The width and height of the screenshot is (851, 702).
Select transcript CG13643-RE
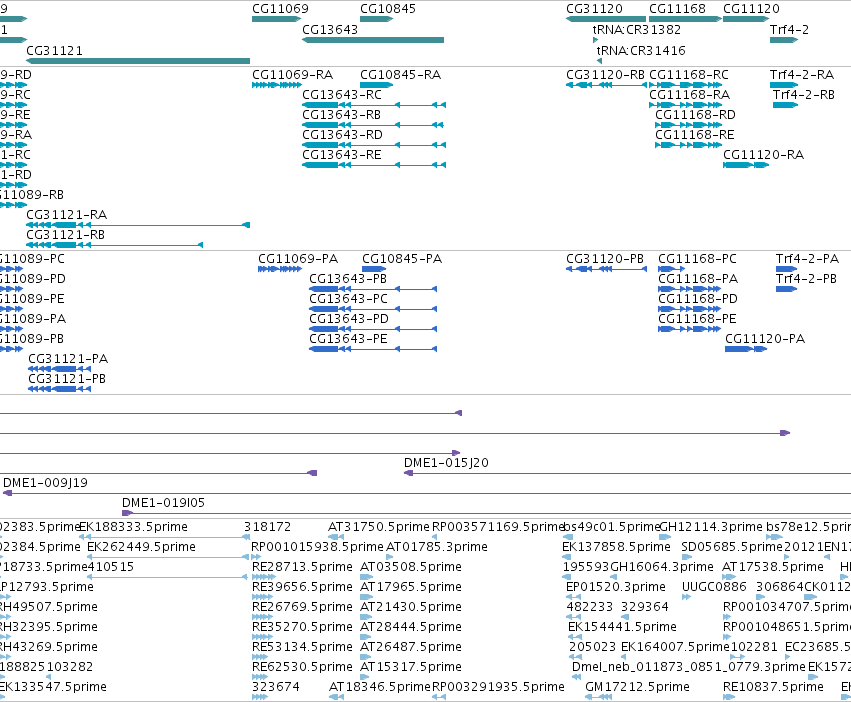342,155
